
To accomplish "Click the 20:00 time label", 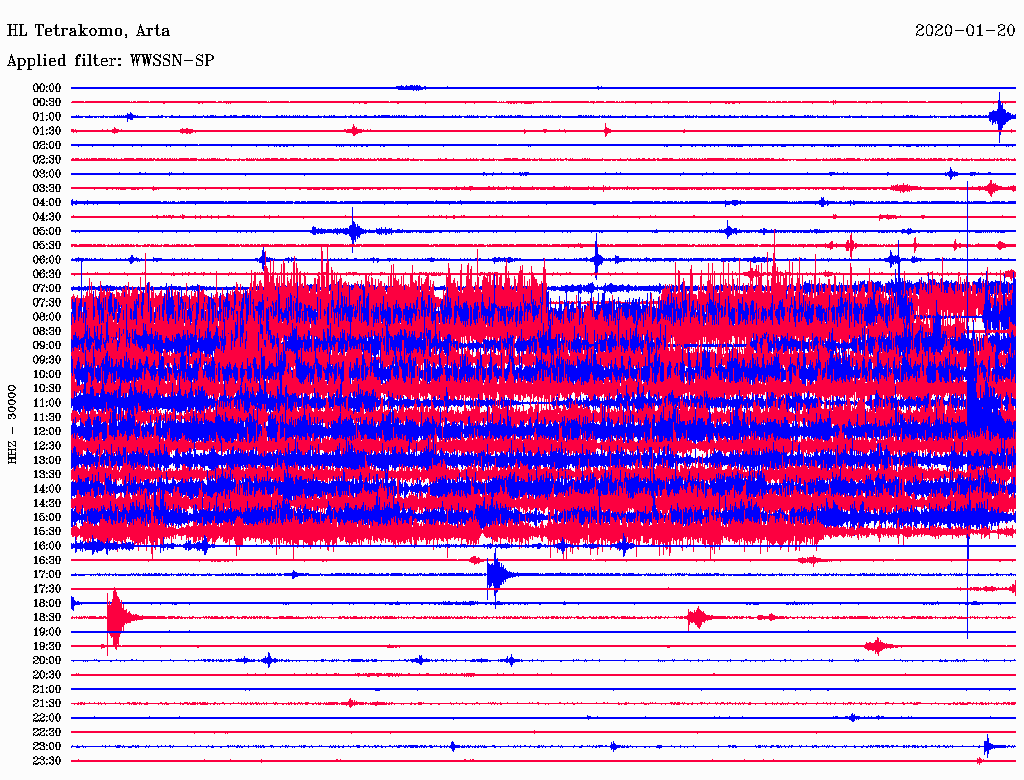I will 47,661.
